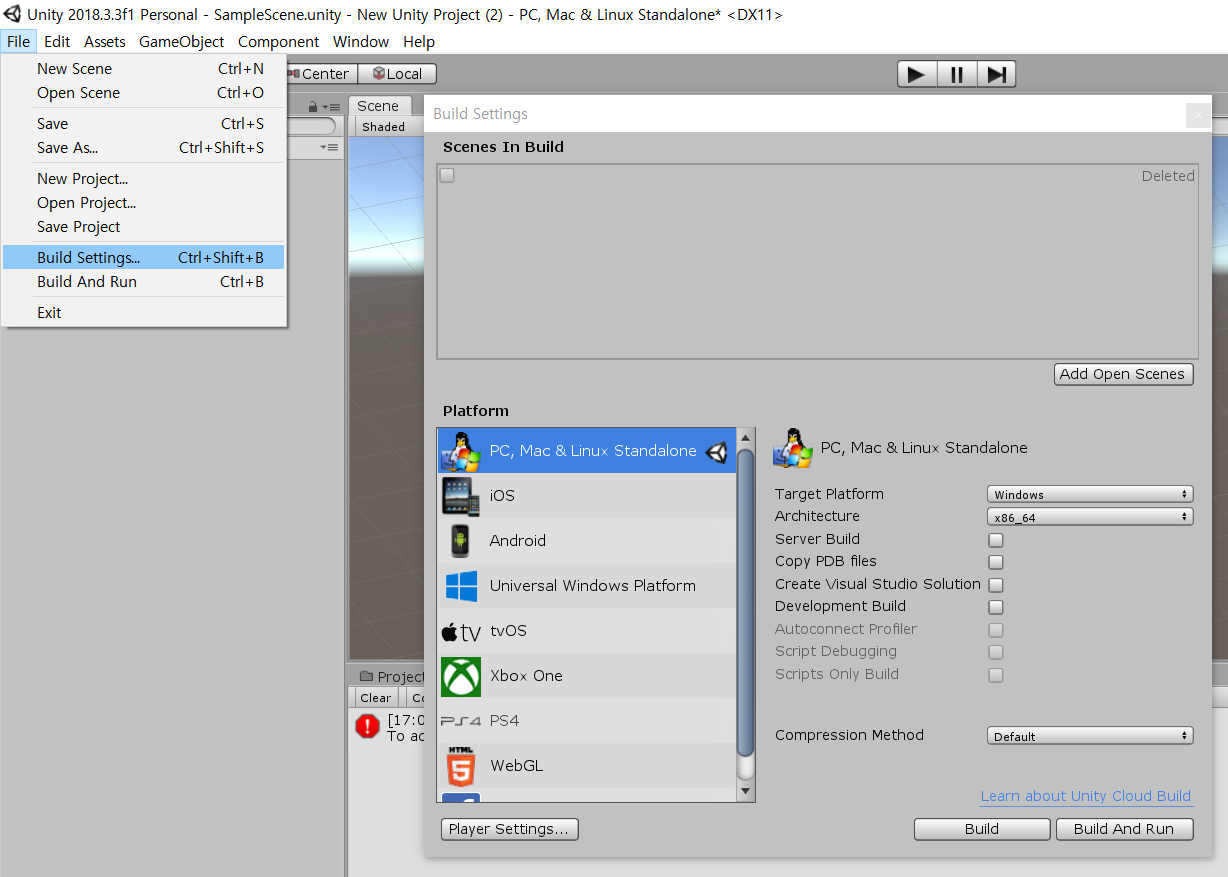This screenshot has height=877, width=1228.
Task: Select Open Project... menu entry
Action: point(144,203)
